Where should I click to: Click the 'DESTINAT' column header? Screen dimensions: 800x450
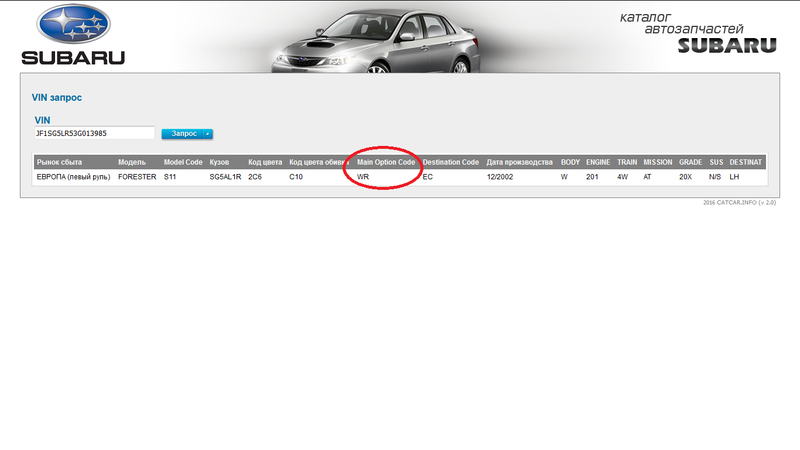(x=745, y=162)
